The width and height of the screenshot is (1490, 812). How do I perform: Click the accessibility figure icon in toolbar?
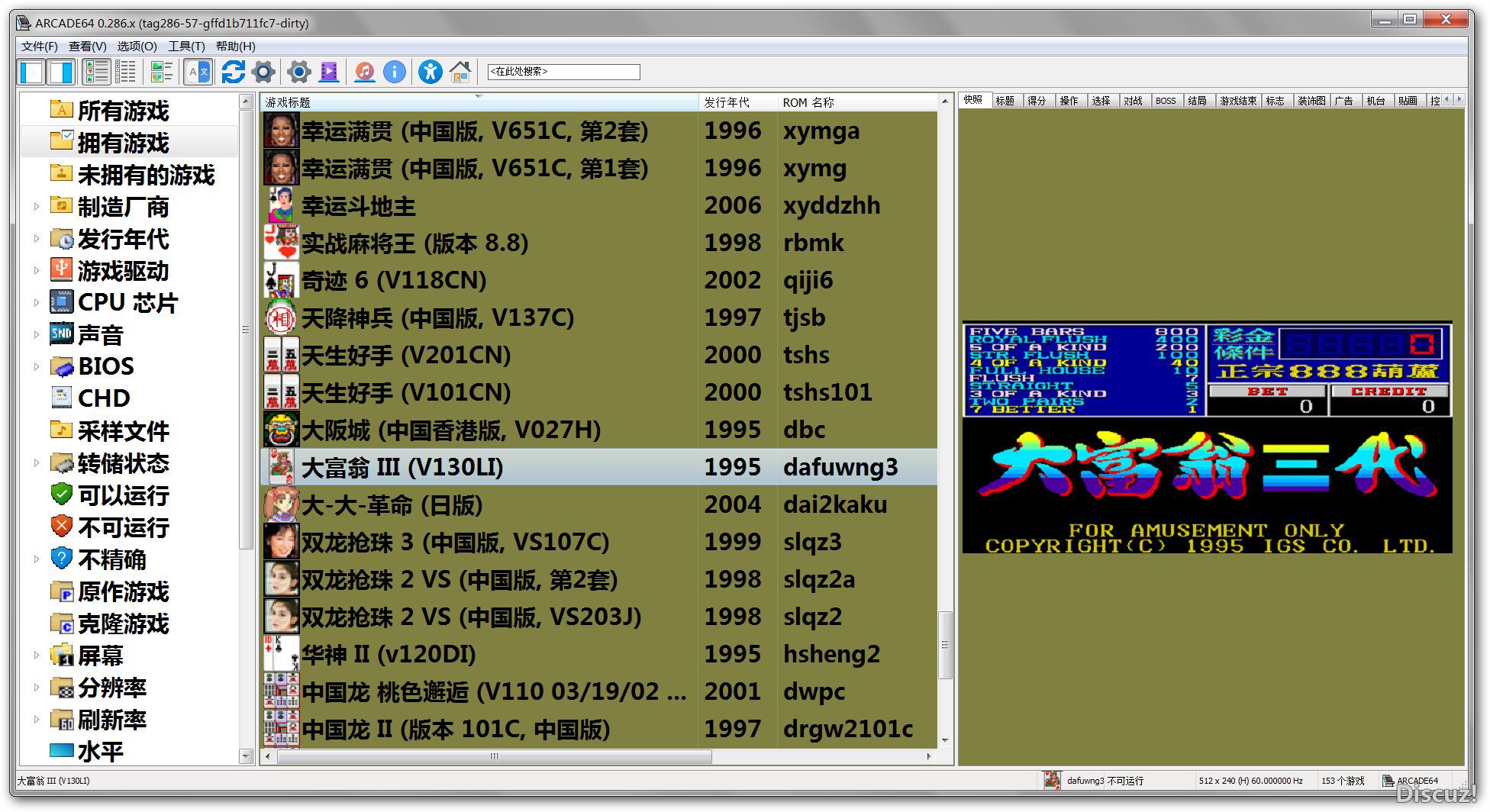pos(430,72)
